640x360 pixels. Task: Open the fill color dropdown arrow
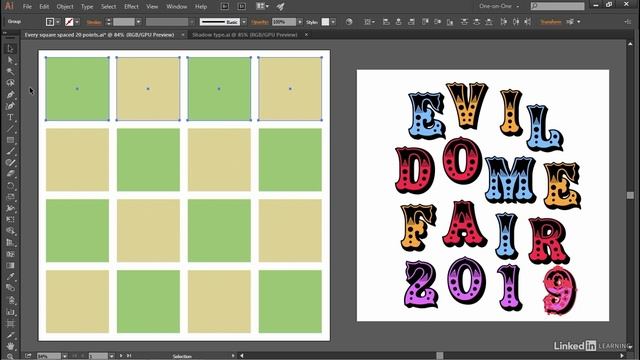pos(58,22)
